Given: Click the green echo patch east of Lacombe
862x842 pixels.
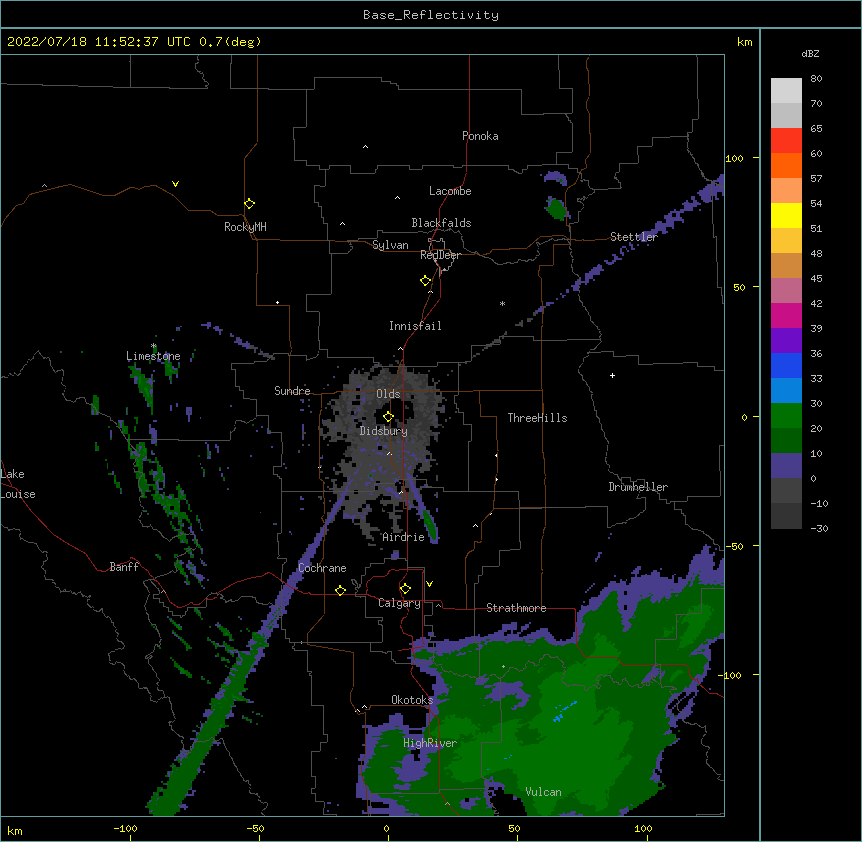Looking at the screenshot, I should (x=556, y=209).
